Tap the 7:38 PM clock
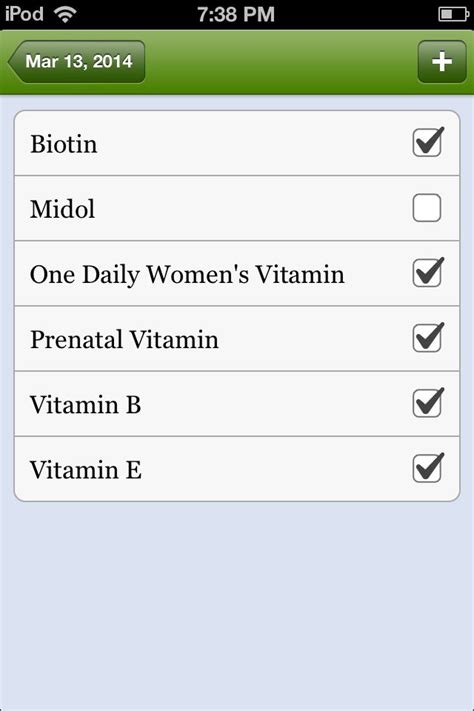 click(x=236, y=15)
